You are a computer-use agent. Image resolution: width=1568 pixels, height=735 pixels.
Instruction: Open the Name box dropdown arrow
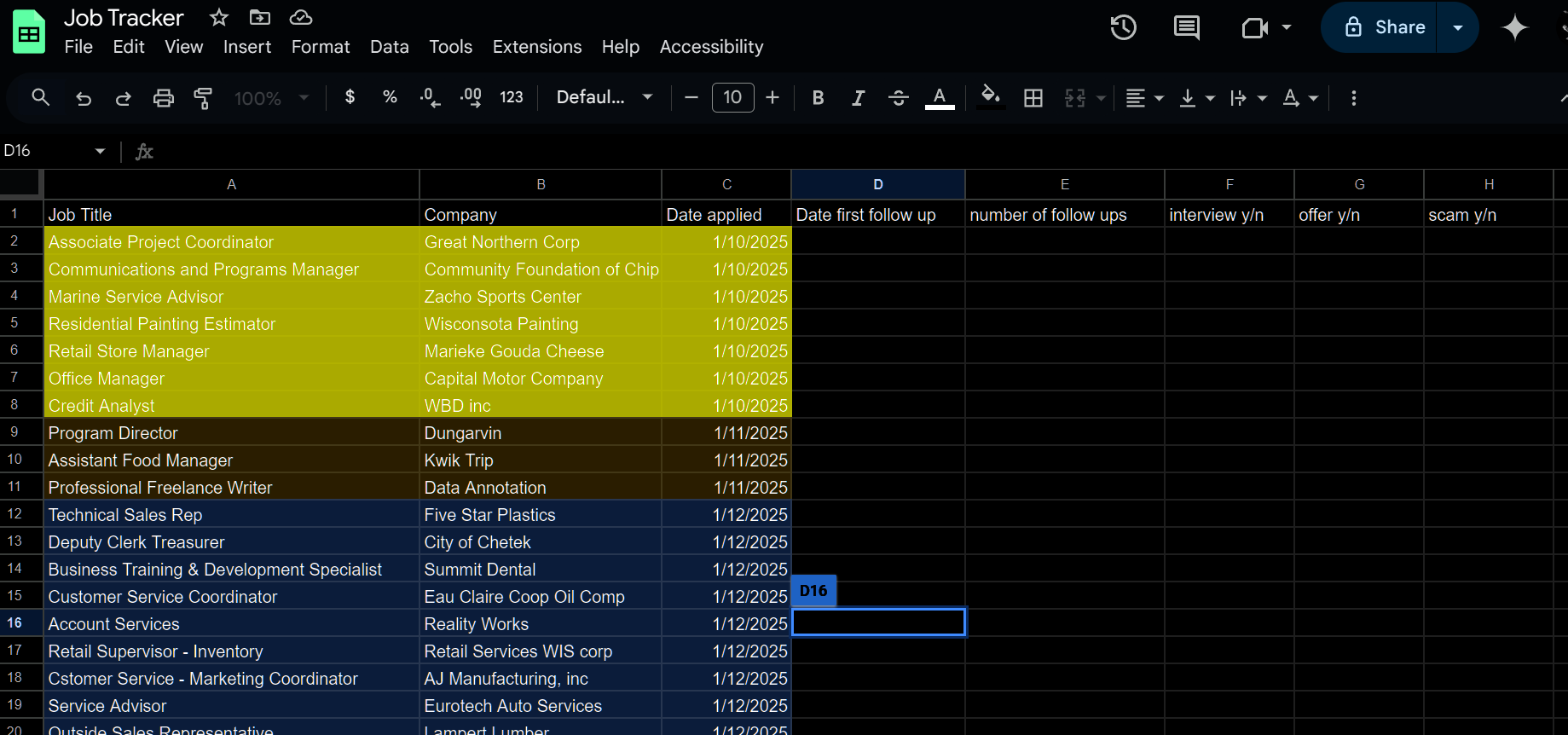100,151
